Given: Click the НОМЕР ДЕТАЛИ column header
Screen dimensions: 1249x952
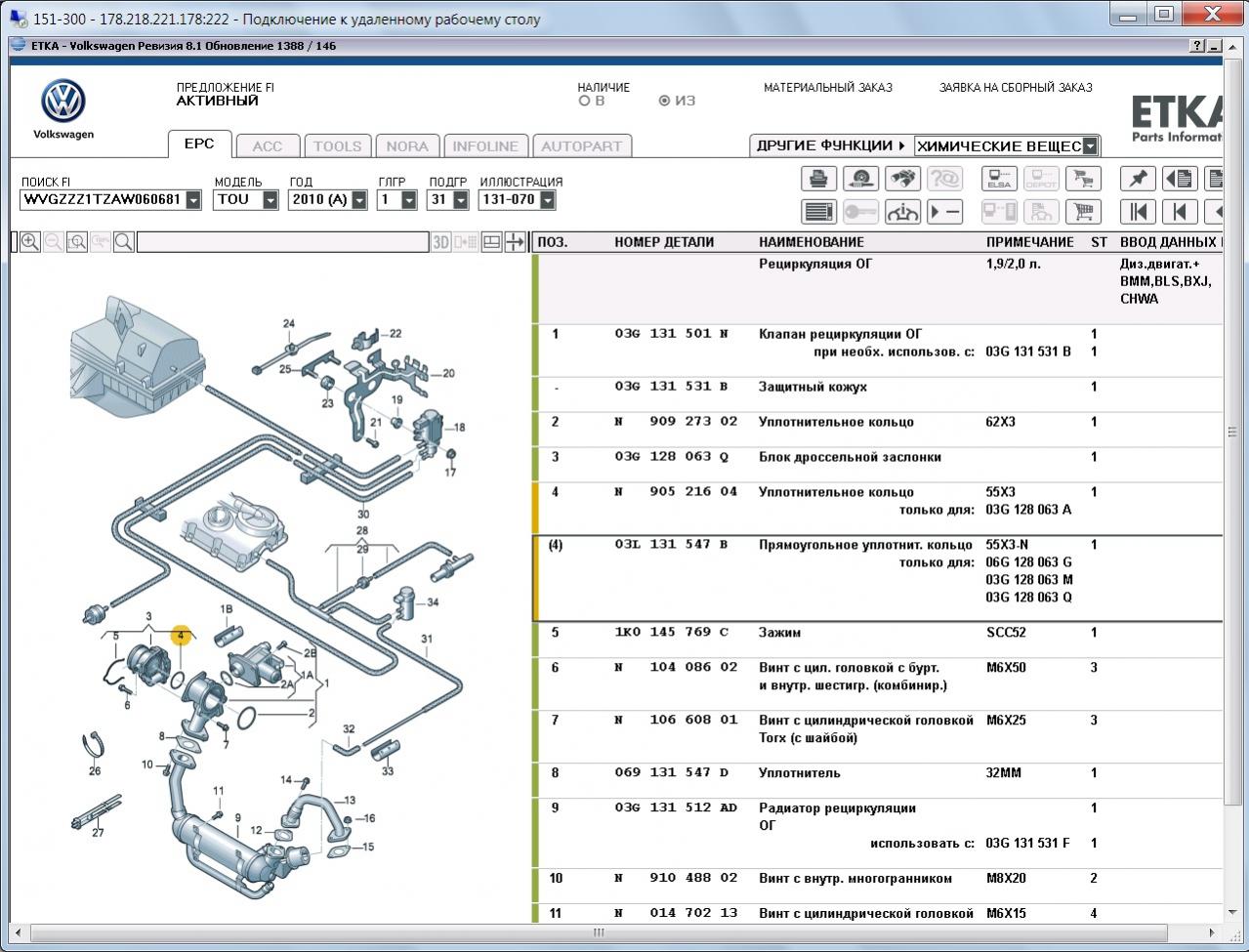Looking at the screenshot, I should [664, 242].
